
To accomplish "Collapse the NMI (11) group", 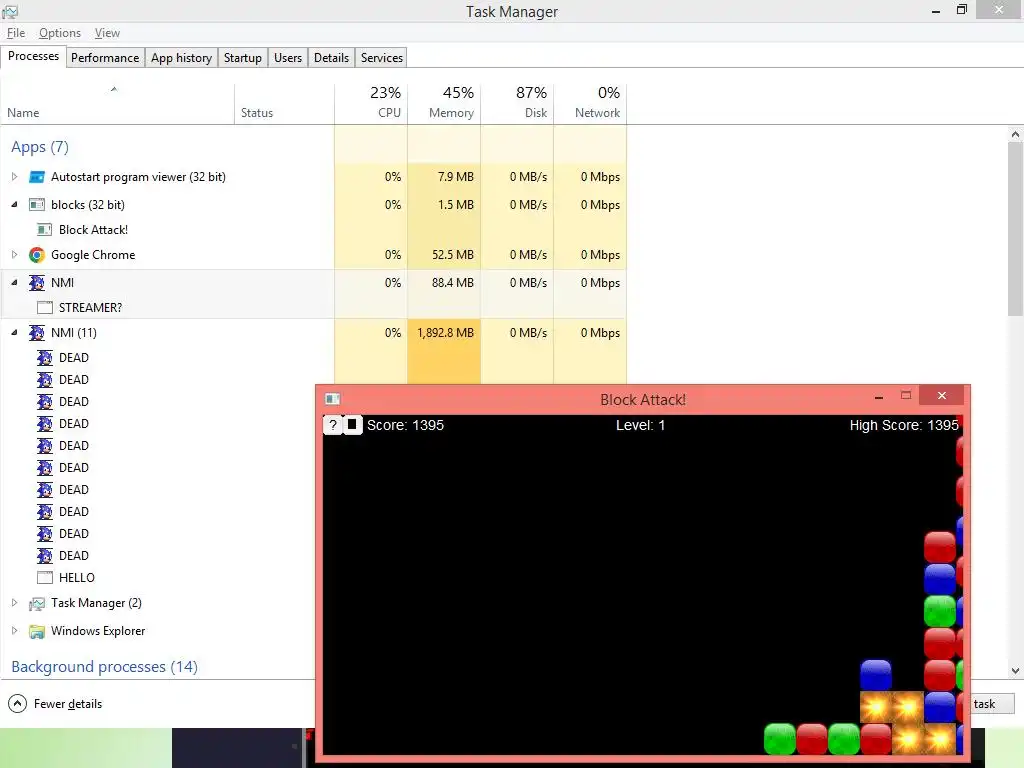I will tap(14, 333).
